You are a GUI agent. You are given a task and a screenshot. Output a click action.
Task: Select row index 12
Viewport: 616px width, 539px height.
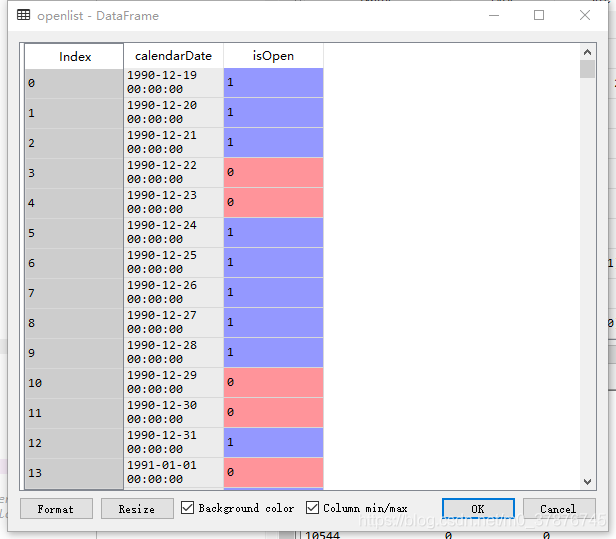point(74,443)
